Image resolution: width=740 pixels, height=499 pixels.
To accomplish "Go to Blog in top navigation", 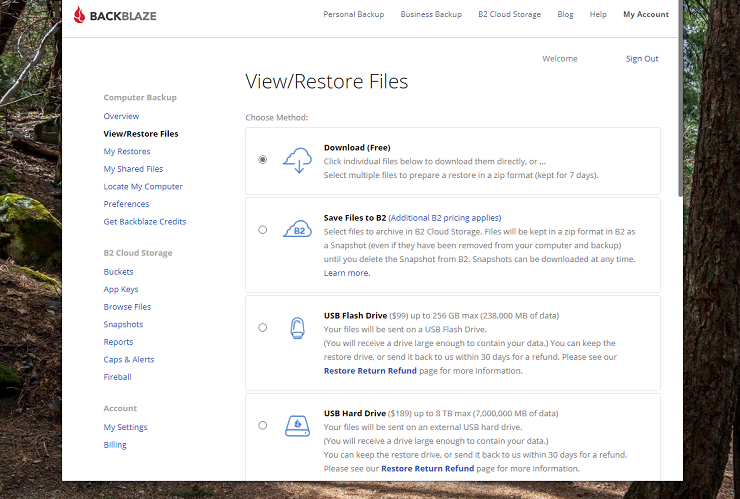I will point(565,14).
